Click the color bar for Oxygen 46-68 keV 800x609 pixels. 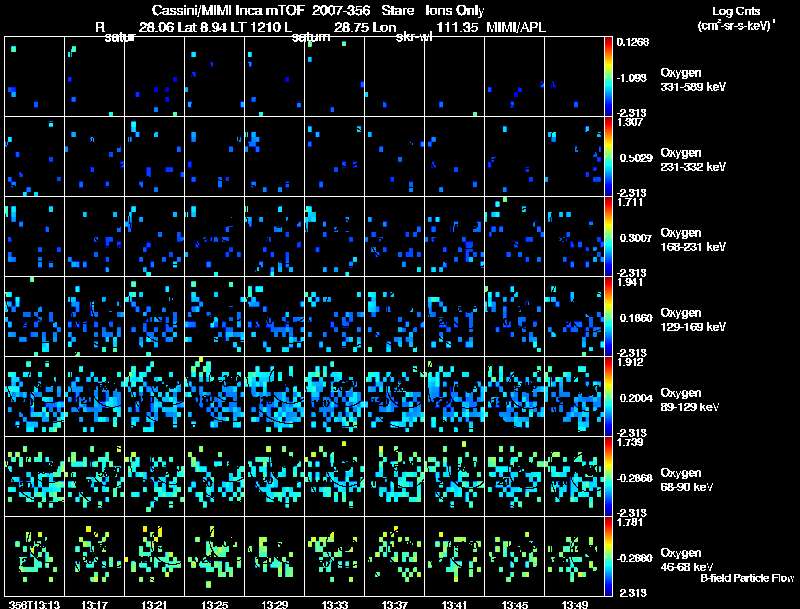(609, 557)
